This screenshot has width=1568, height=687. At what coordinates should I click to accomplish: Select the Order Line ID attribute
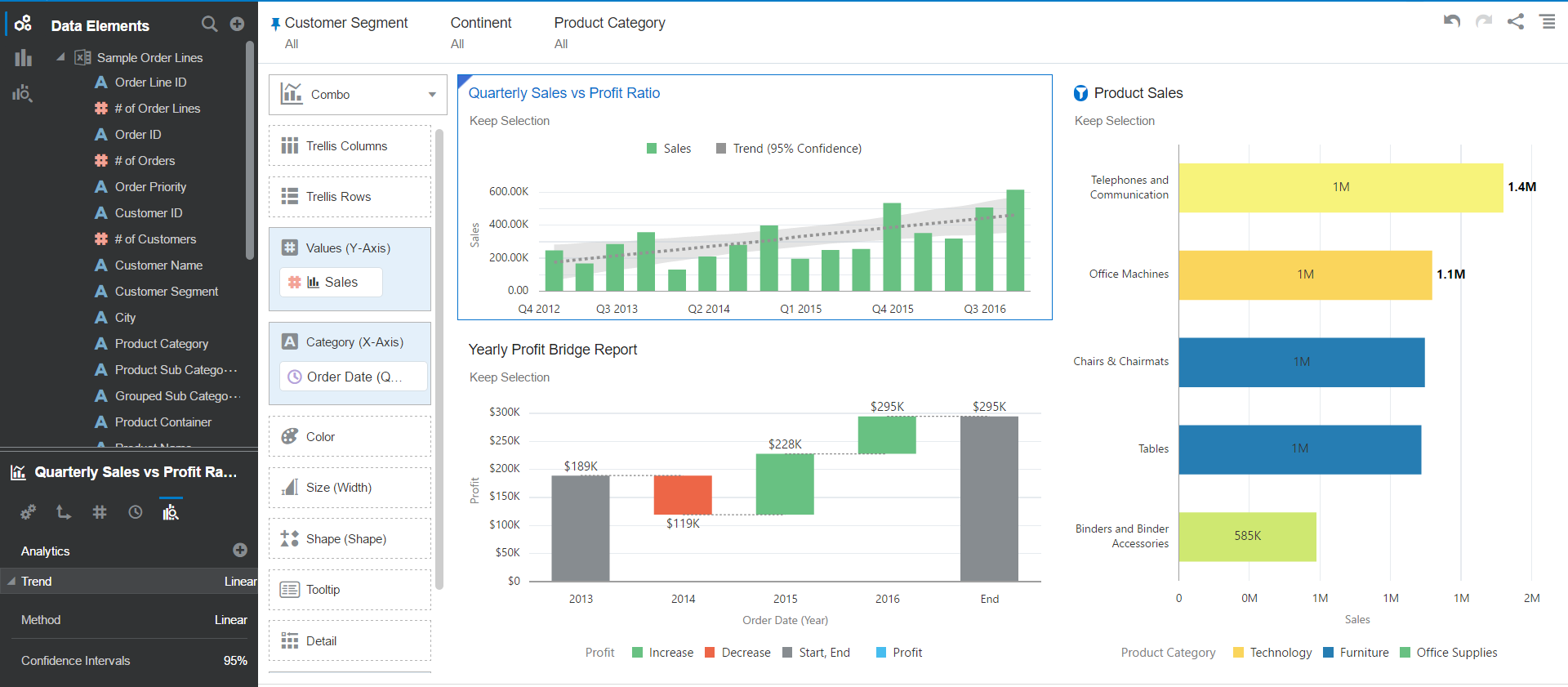click(x=150, y=83)
